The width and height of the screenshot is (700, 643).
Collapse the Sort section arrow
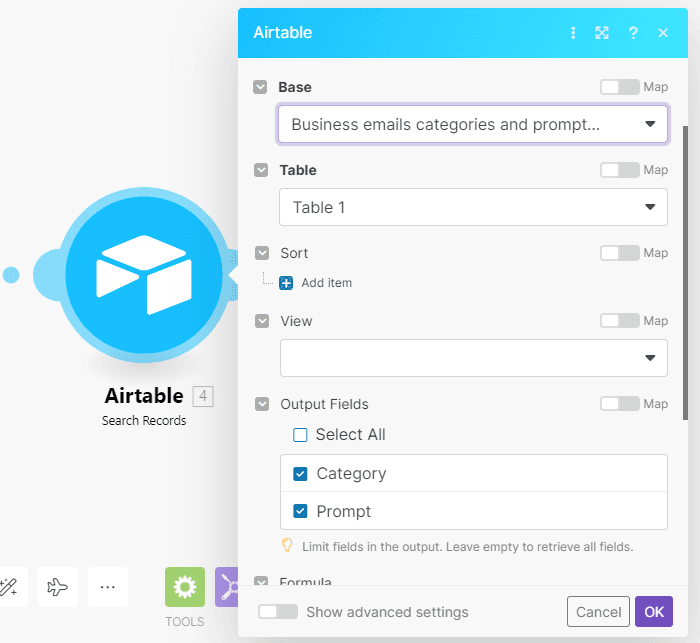coord(262,254)
